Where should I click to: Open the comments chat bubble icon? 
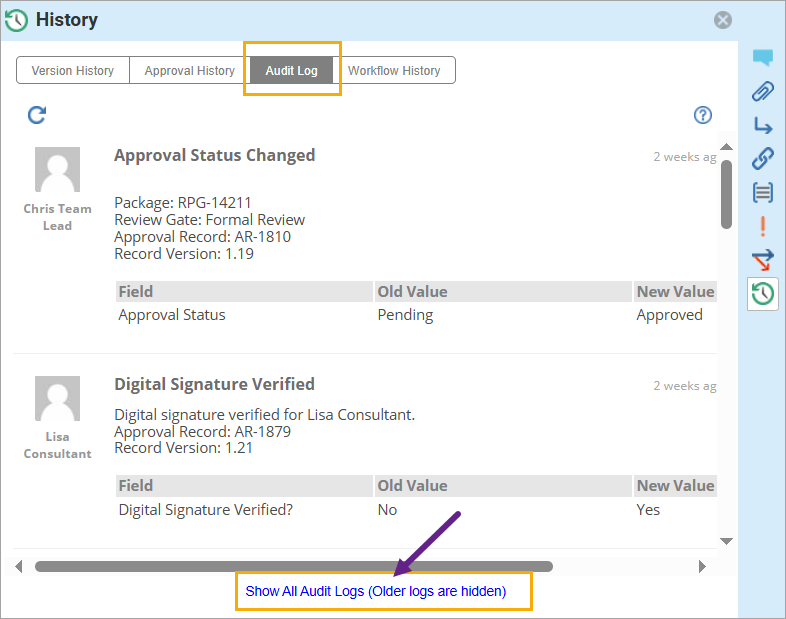click(x=763, y=58)
